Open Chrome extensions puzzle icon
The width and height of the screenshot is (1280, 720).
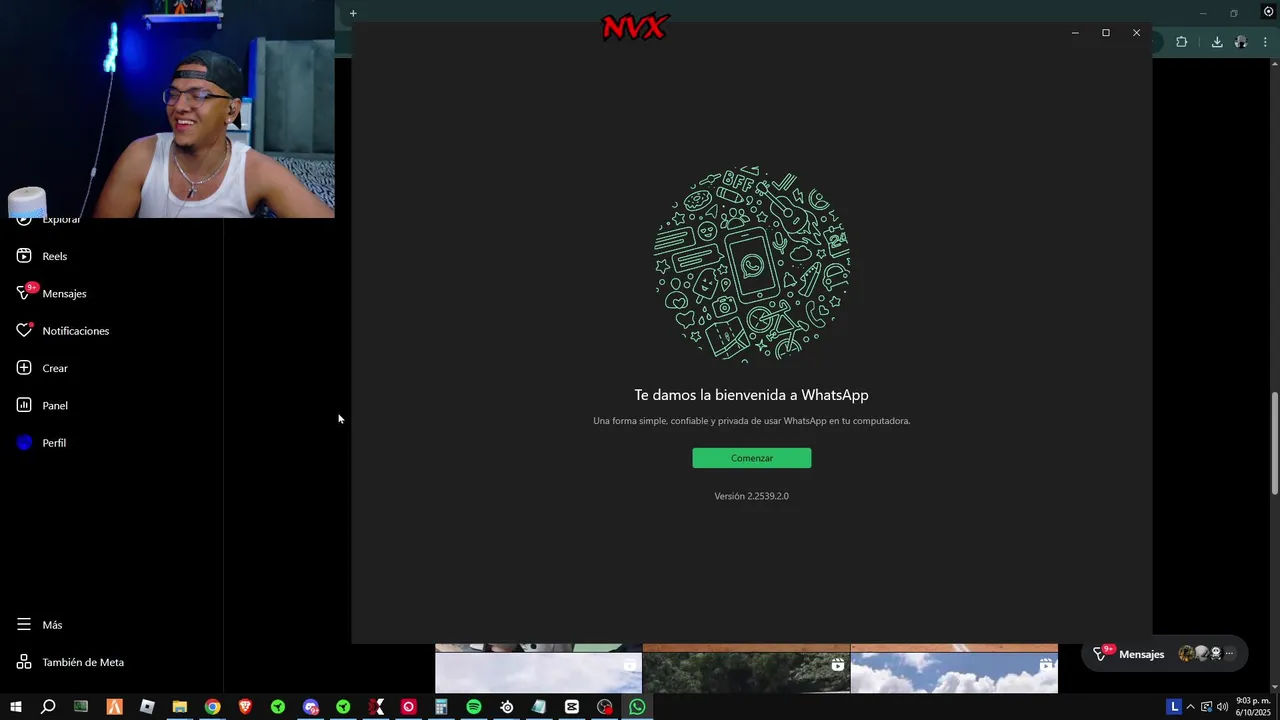pyautogui.click(x=1181, y=42)
